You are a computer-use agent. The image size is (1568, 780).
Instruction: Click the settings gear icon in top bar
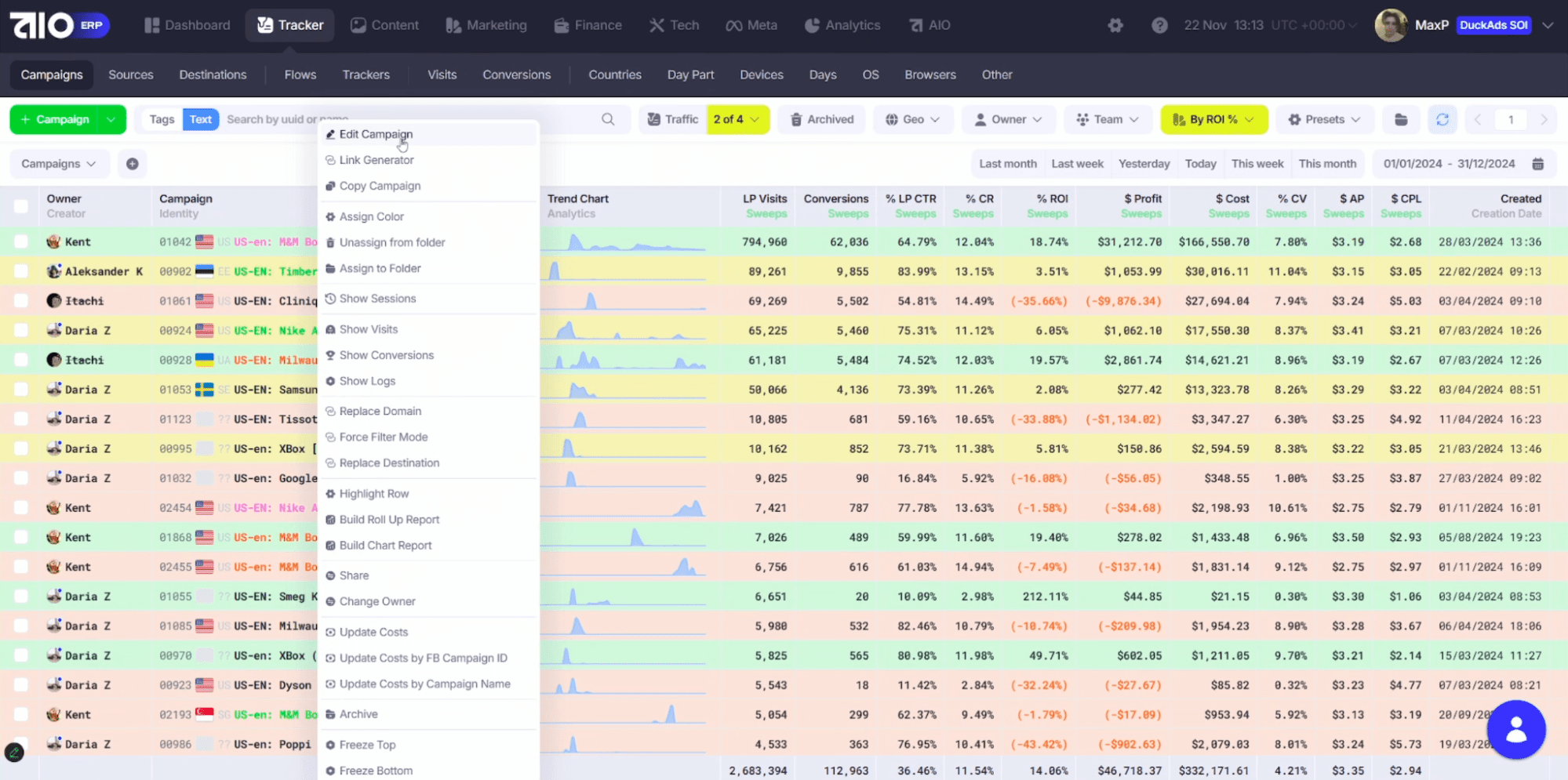click(x=1115, y=25)
